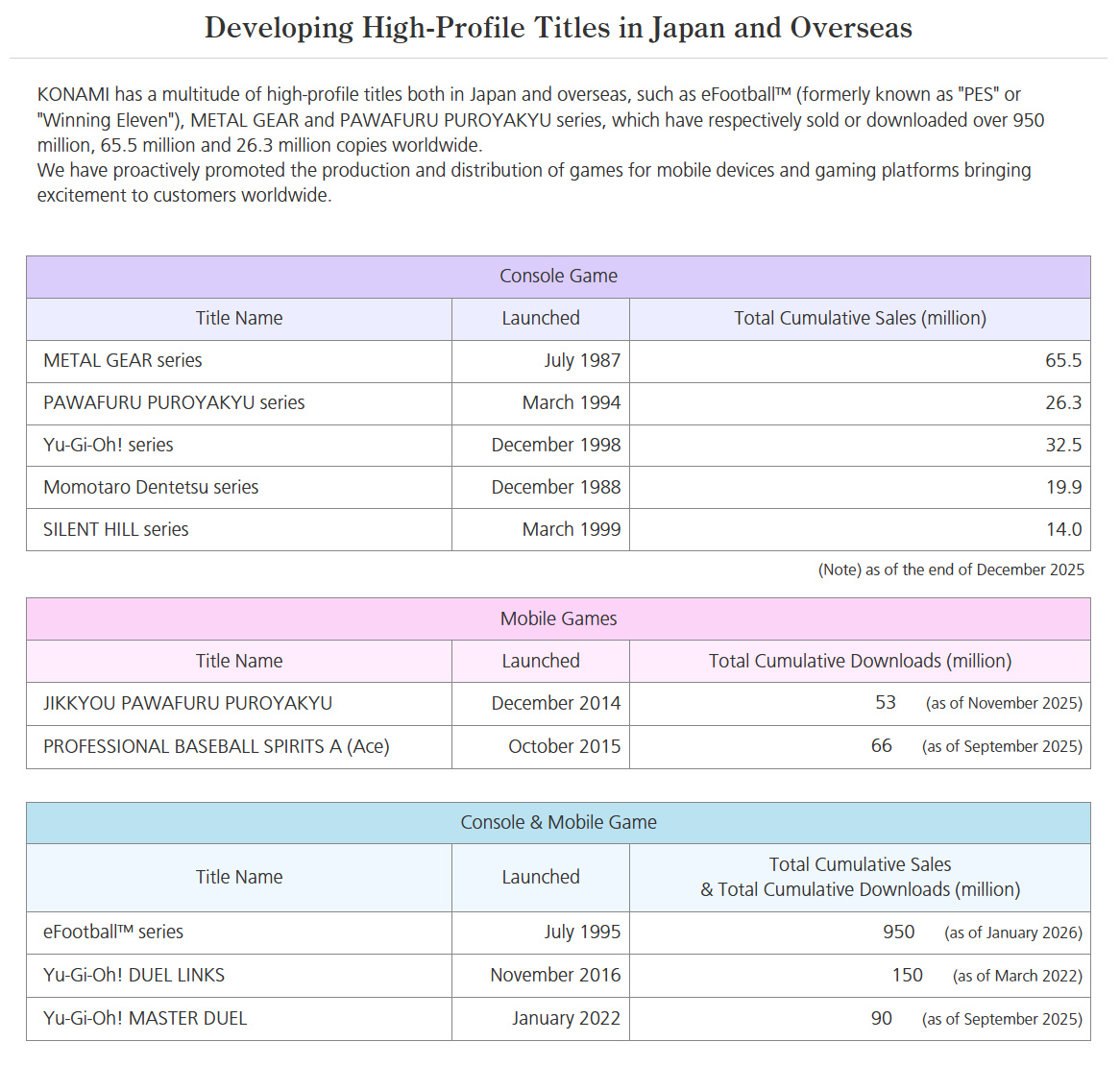Select the 'Mobile Games' table header
The image size is (1120, 1066).
(559, 619)
